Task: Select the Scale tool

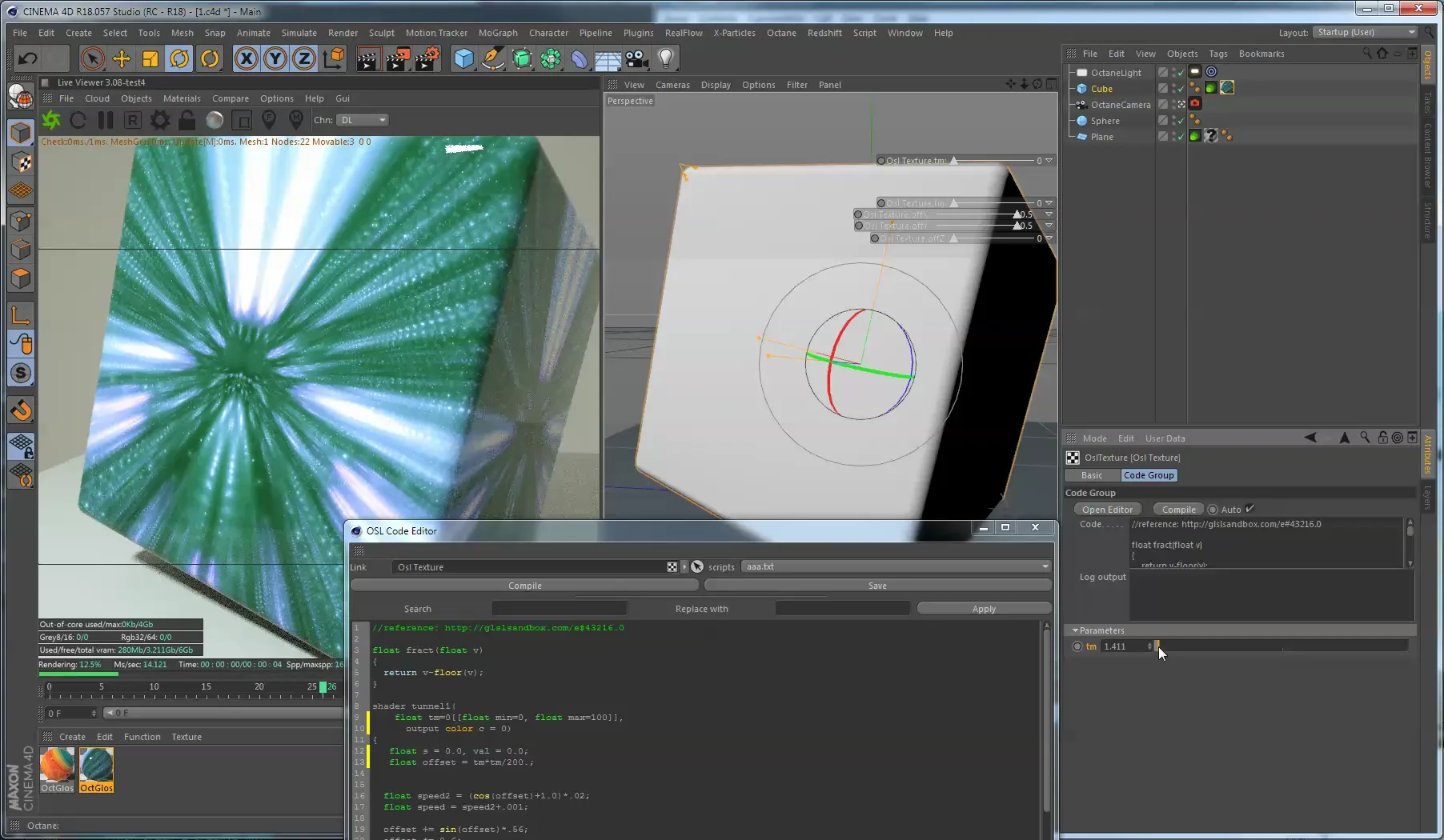Action: (x=150, y=58)
